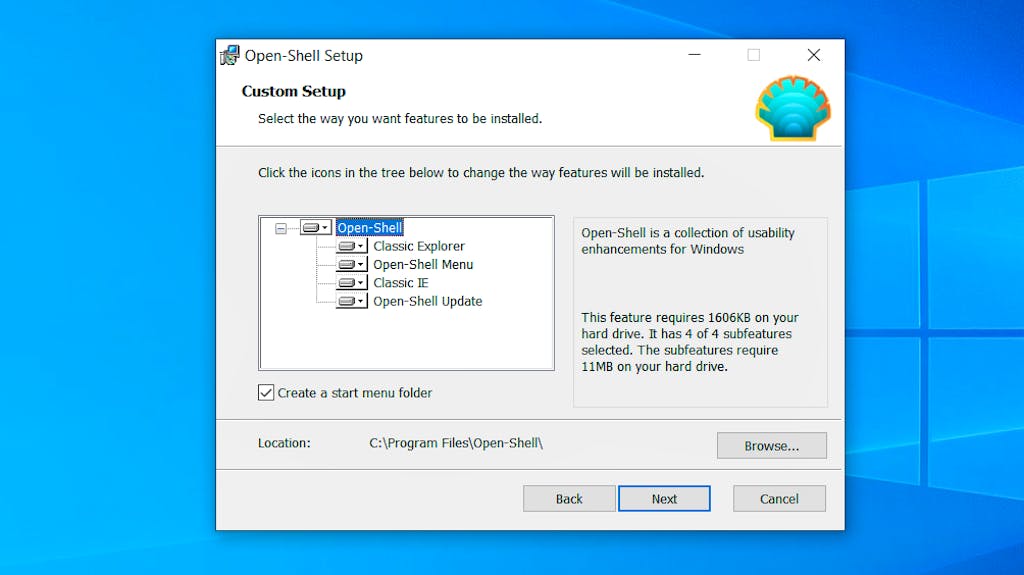
Task: Click the text 'Open-Shell is a collection of usability'
Action: tap(688, 233)
